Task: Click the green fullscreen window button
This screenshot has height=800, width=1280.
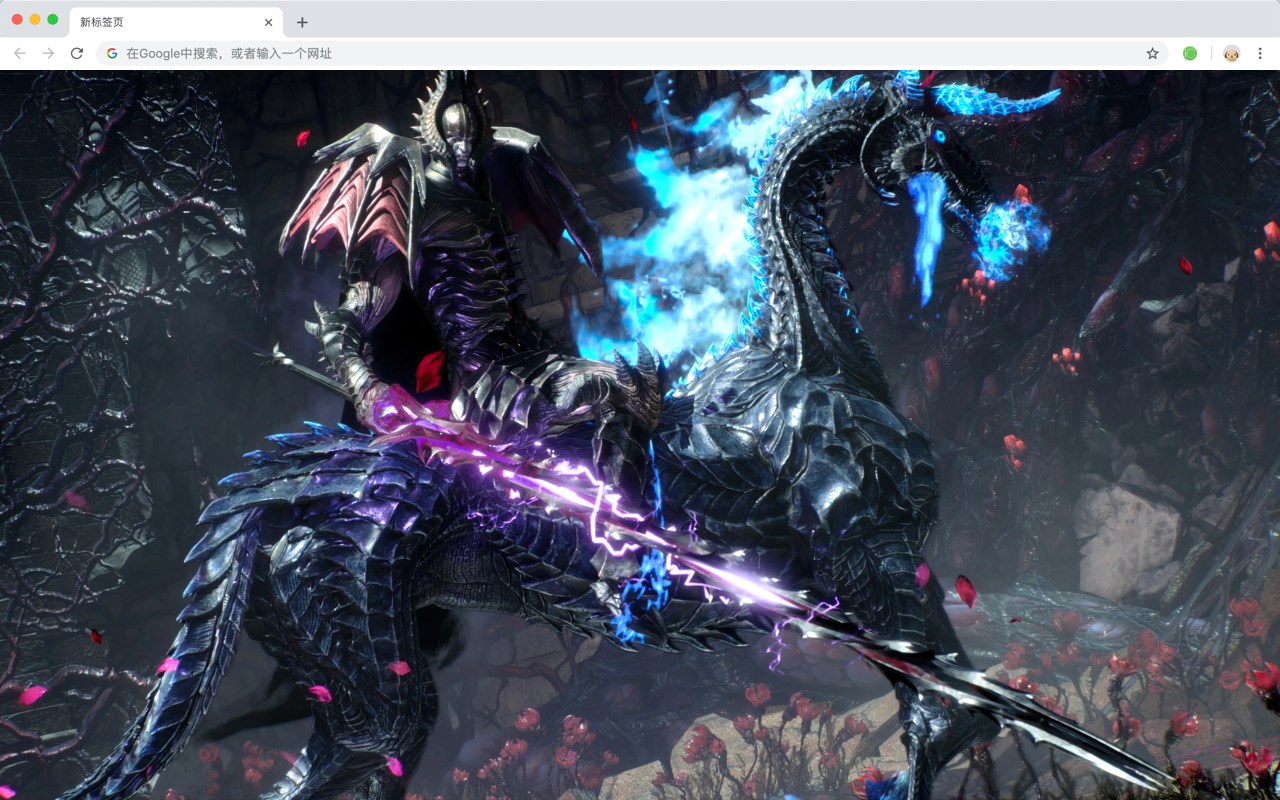Action: point(52,19)
